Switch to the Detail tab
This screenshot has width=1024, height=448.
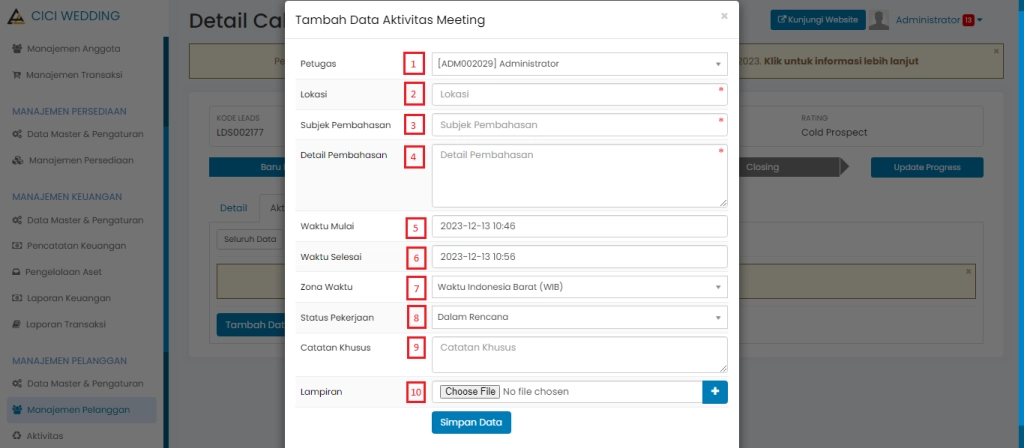coord(233,208)
